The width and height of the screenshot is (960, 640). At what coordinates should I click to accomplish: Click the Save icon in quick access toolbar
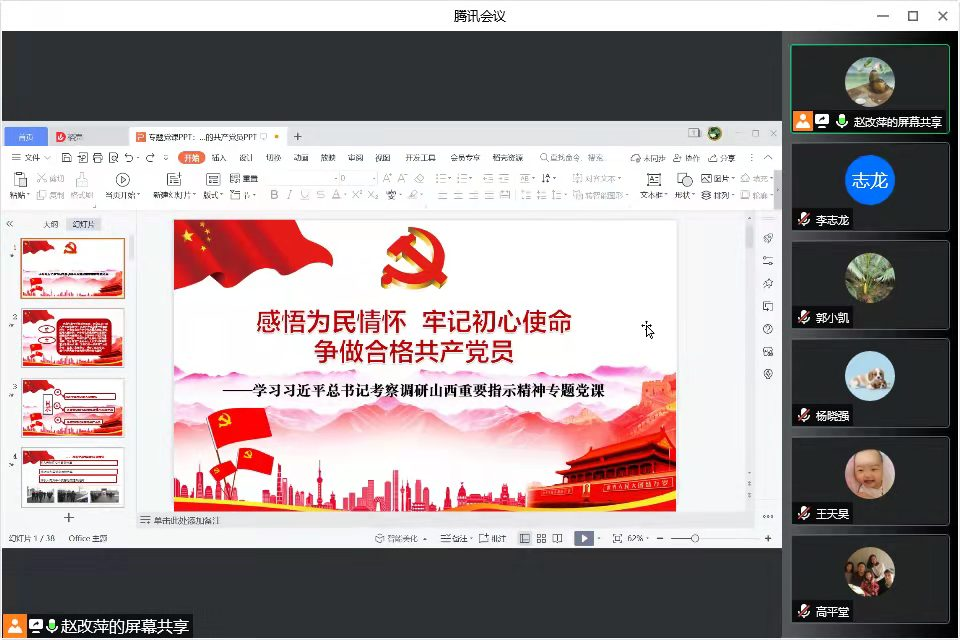(66, 158)
